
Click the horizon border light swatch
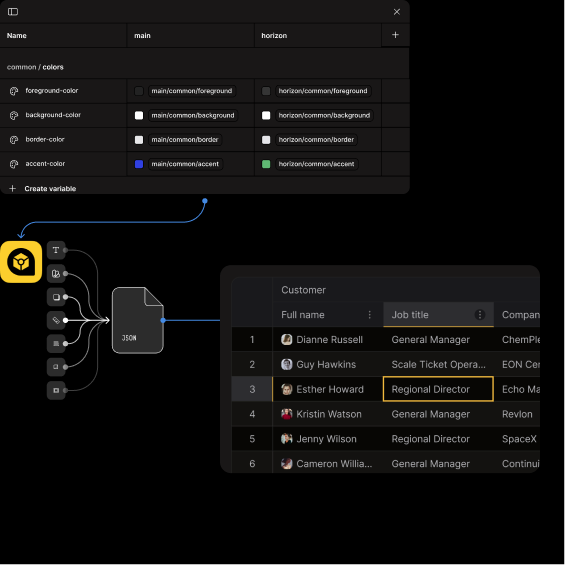266,140
